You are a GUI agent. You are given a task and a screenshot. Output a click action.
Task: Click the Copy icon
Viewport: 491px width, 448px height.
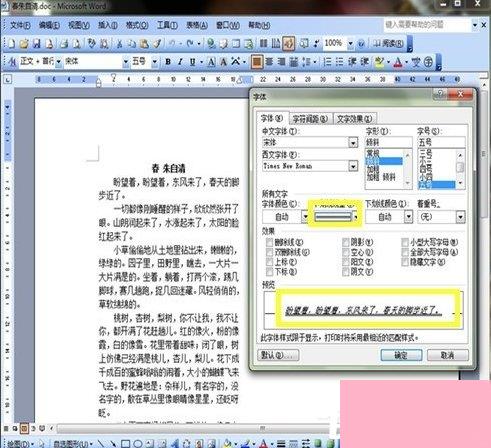click(x=132, y=44)
